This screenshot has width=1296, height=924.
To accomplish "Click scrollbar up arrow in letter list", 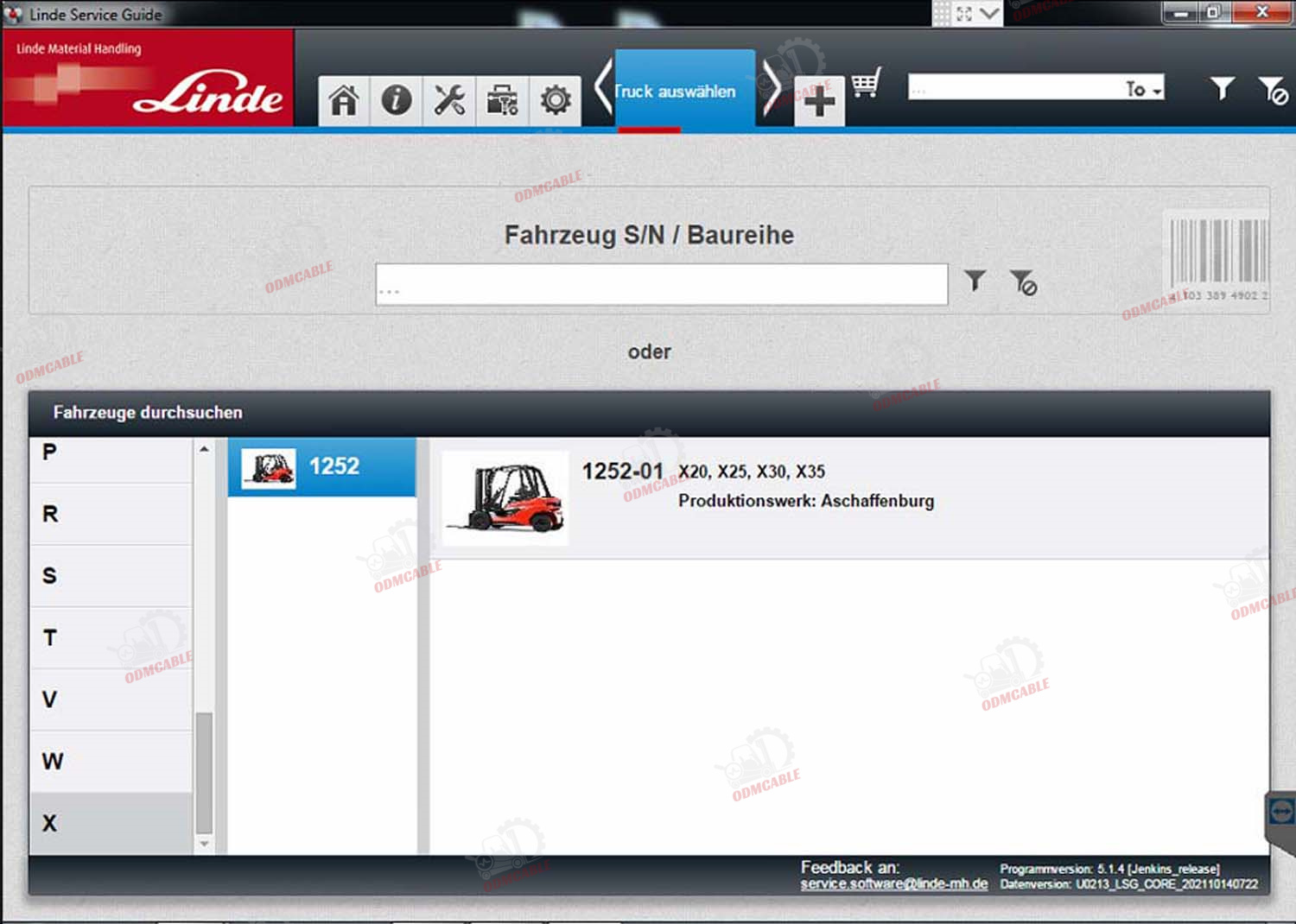I will click(204, 449).
